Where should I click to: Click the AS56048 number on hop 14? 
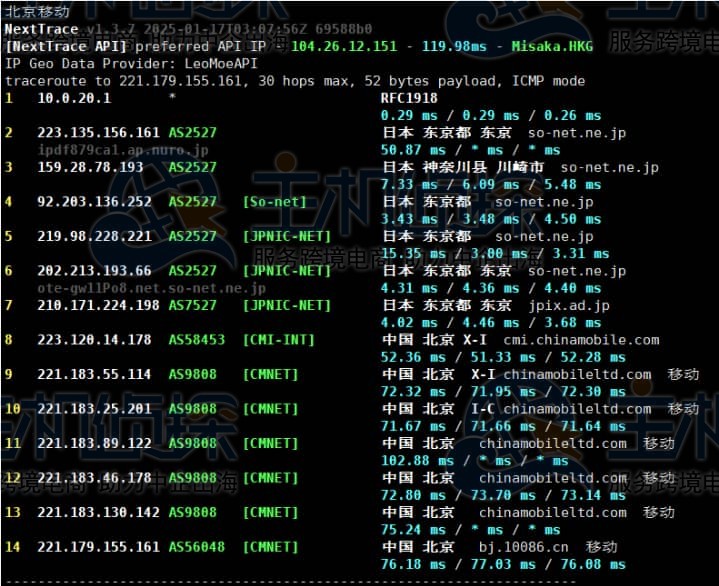coord(196,547)
